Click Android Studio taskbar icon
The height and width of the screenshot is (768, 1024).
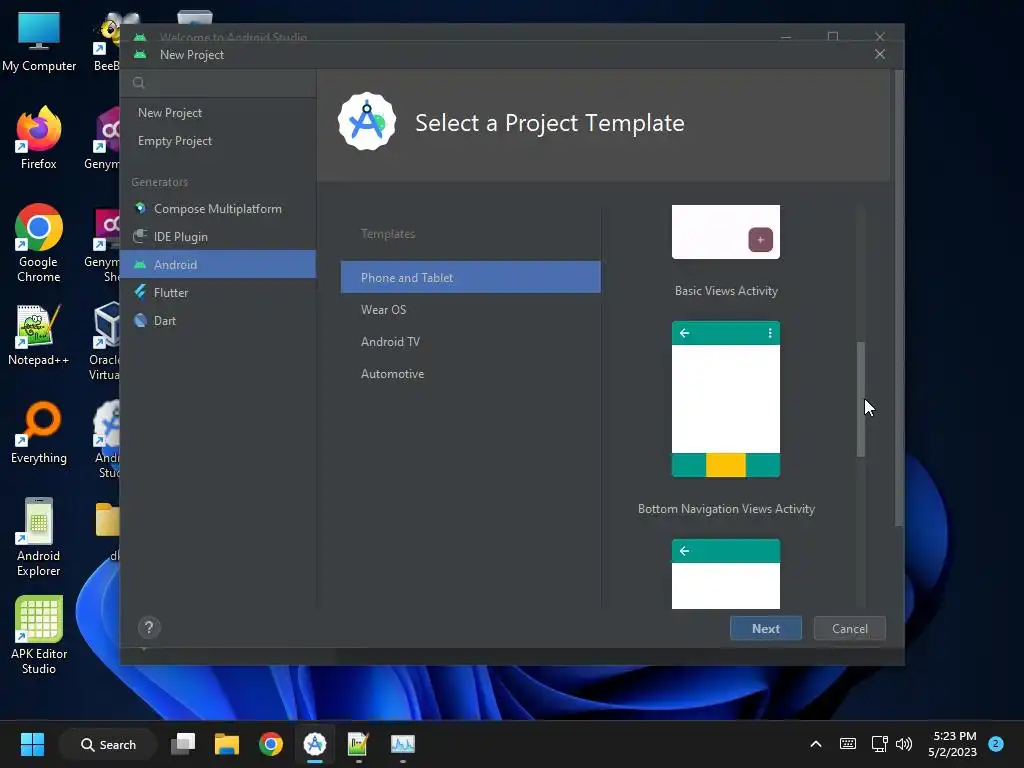pos(315,744)
